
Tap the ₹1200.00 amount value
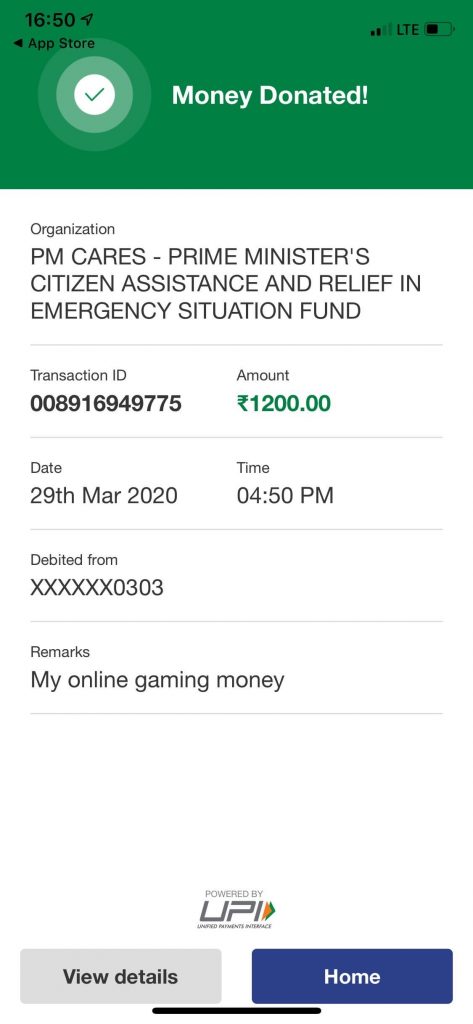coord(284,404)
